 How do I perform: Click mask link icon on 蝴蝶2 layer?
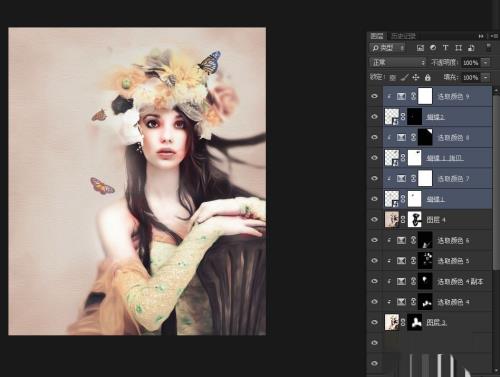click(x=403, y=117)
